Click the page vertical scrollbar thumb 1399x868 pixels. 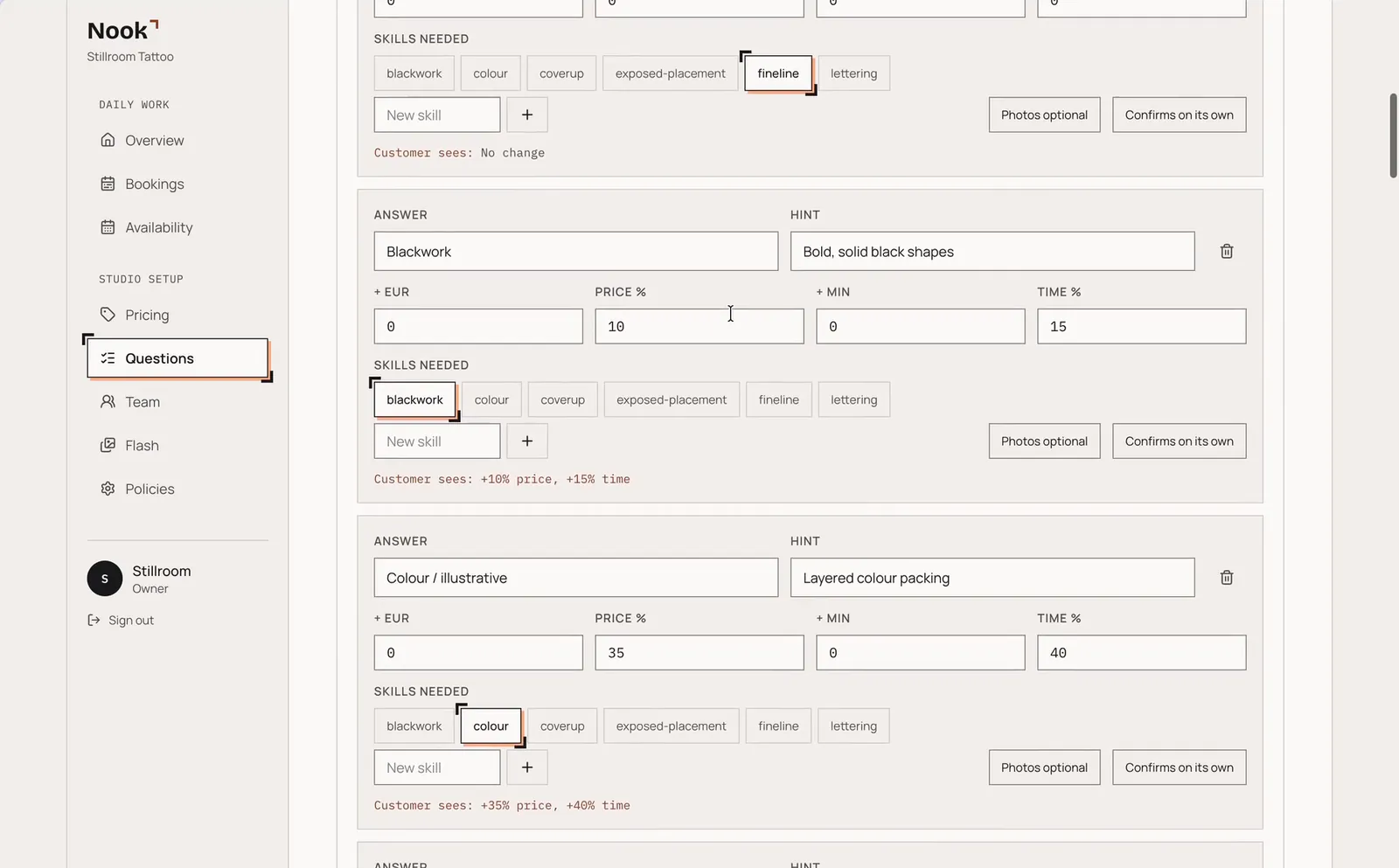1393,135
